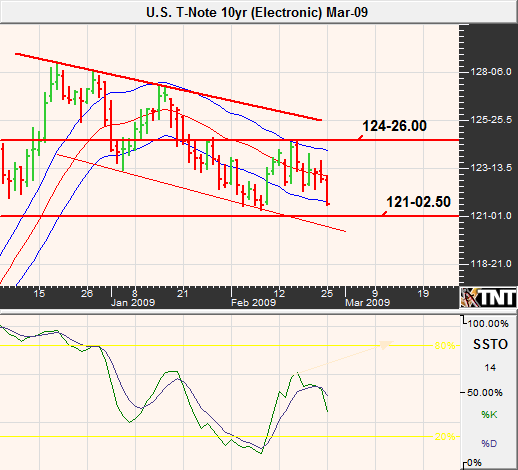Viewport: 518px width, 470px height.
Task: Select the 123-13.5 price axis label
Action: tap(490, 168)
